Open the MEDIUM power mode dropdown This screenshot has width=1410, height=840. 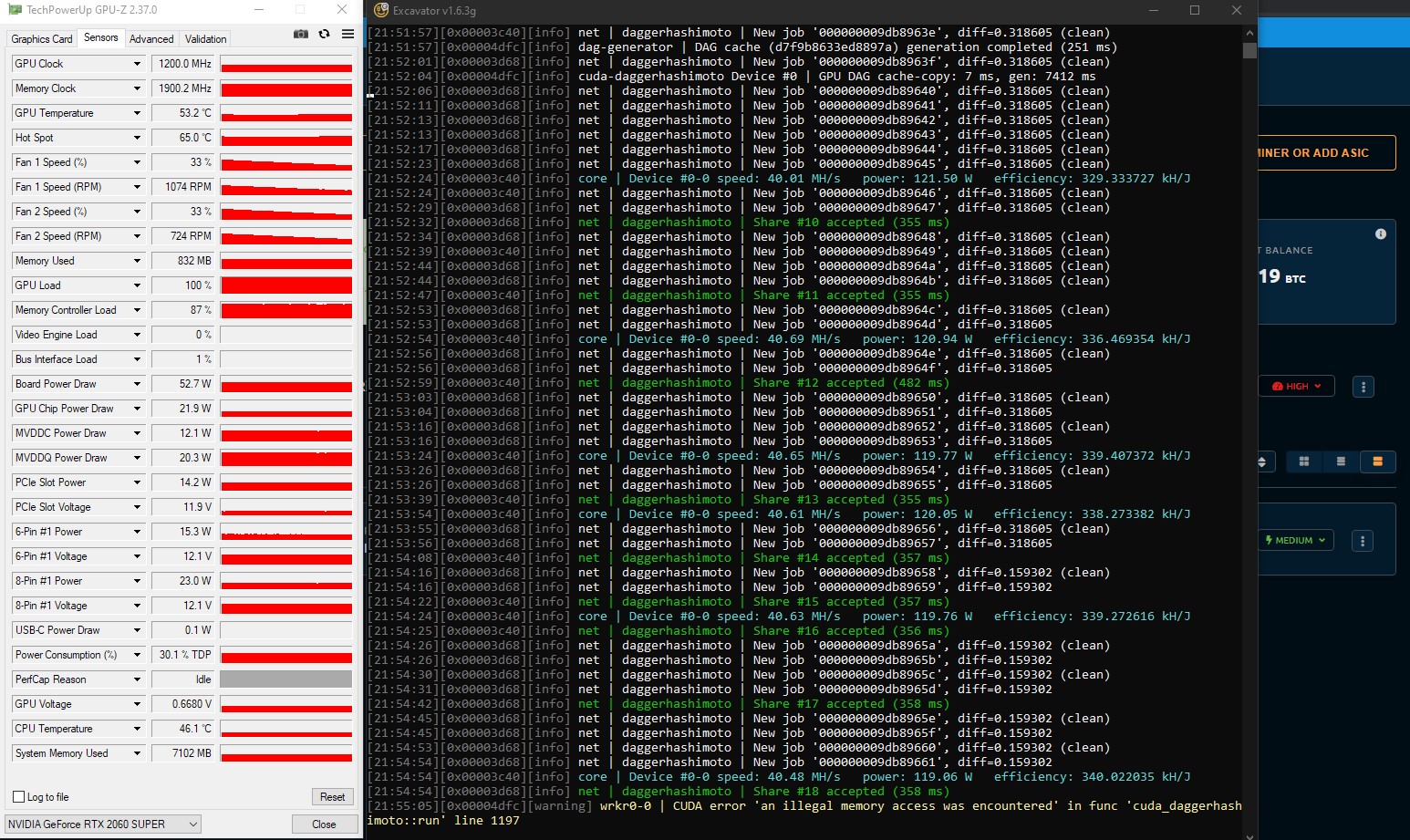1295,540
